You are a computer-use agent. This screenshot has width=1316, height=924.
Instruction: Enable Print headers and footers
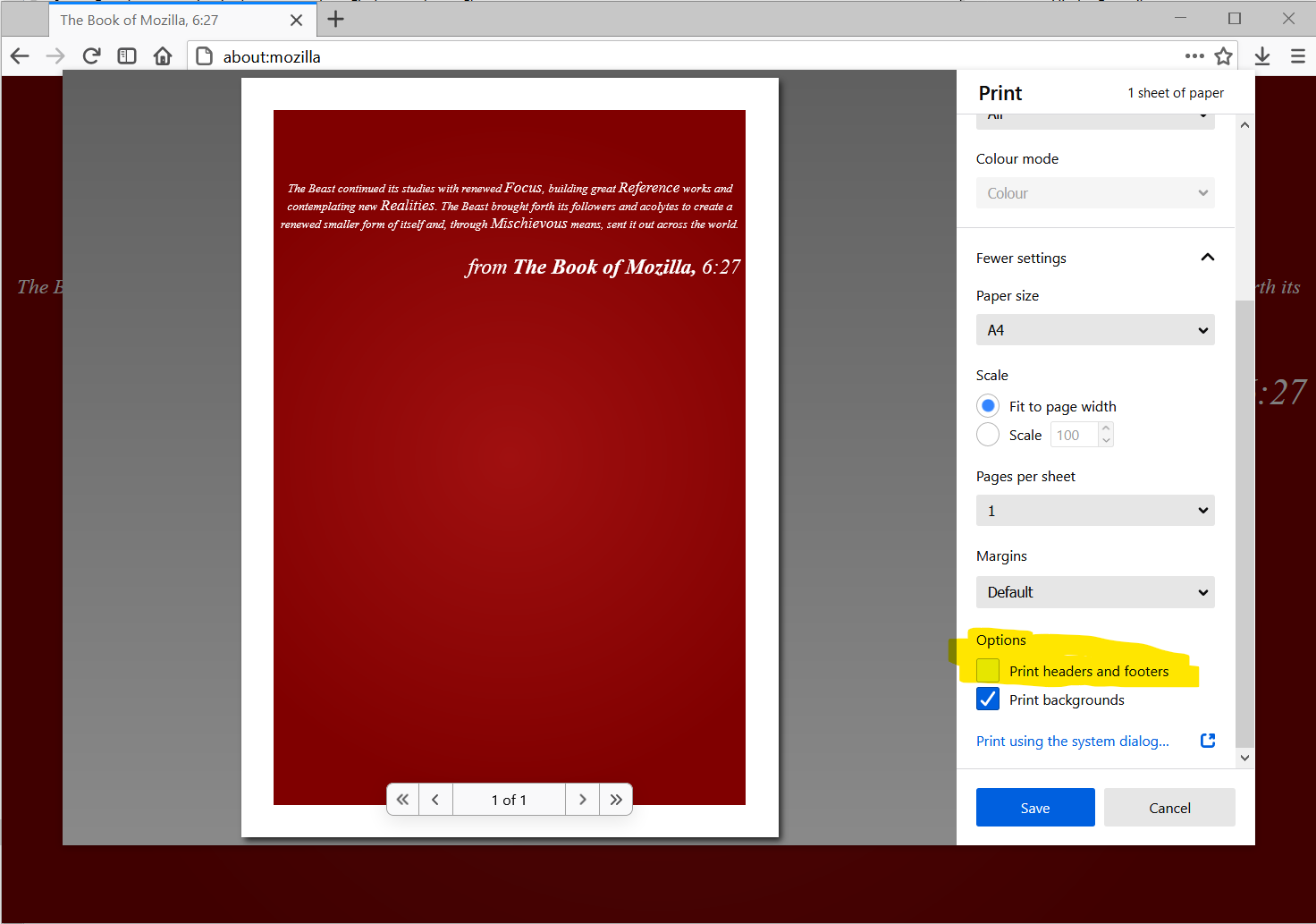(x=988, y=671)
